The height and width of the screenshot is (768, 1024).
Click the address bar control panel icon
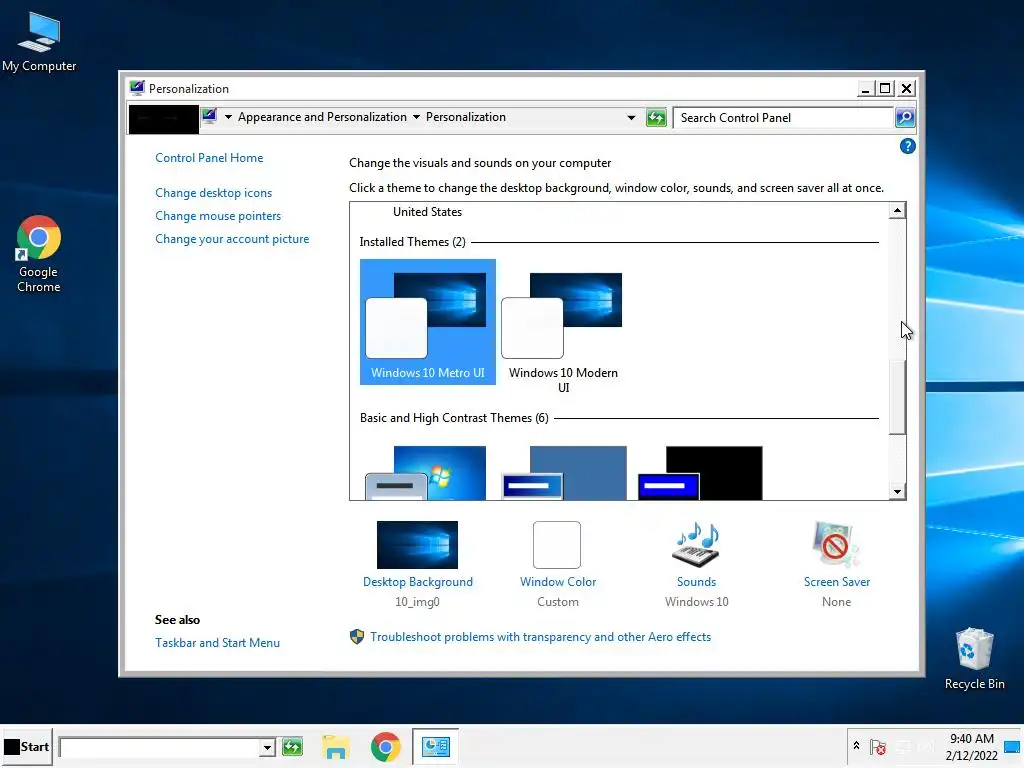[x=209, y=117]
